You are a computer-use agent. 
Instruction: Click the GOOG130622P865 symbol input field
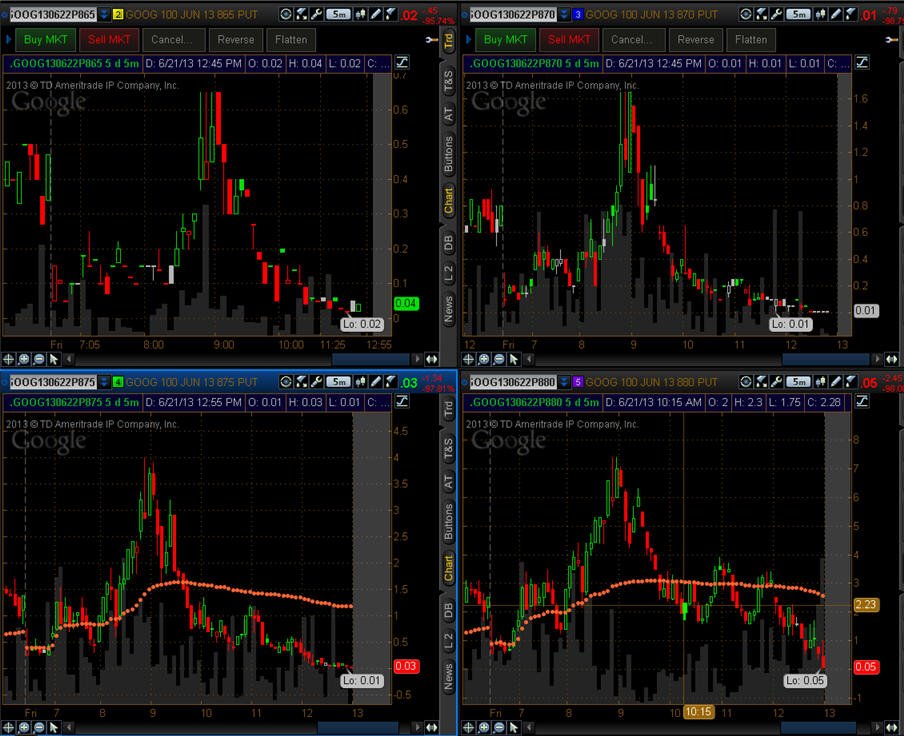(52, 14)
